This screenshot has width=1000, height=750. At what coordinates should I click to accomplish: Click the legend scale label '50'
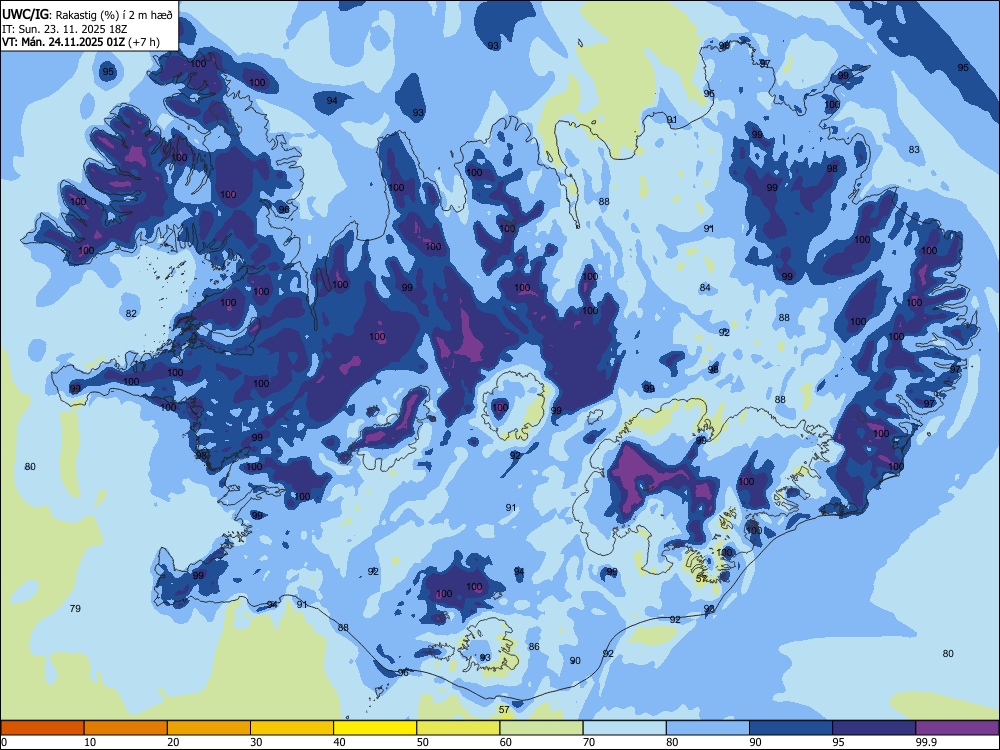click(423, 742)
